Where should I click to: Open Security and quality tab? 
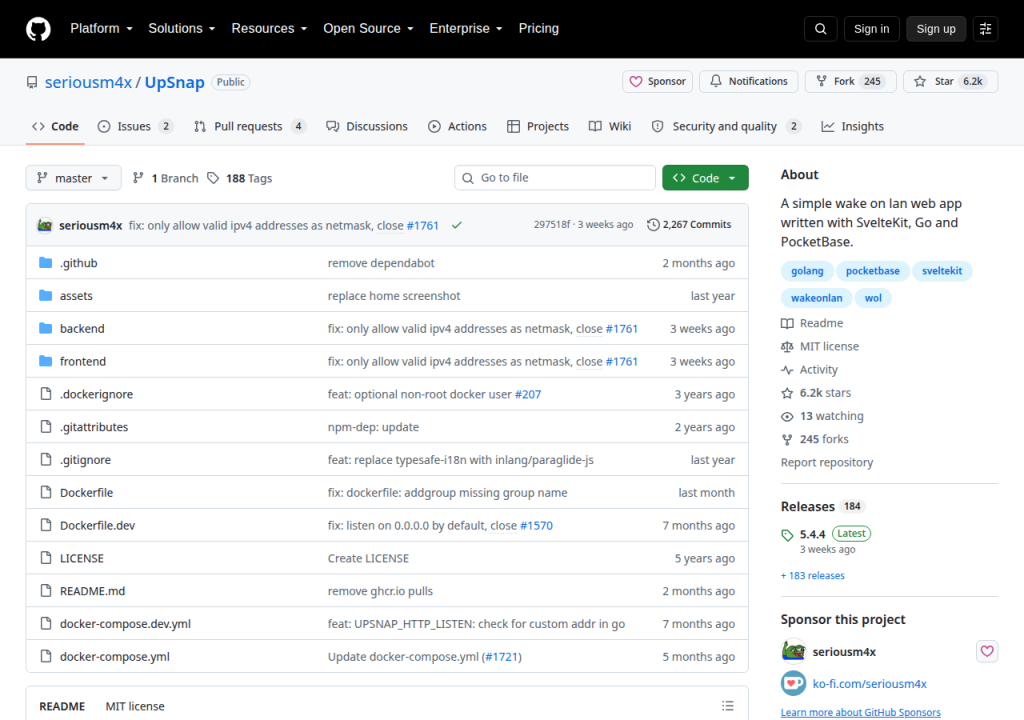coord(726,126)
